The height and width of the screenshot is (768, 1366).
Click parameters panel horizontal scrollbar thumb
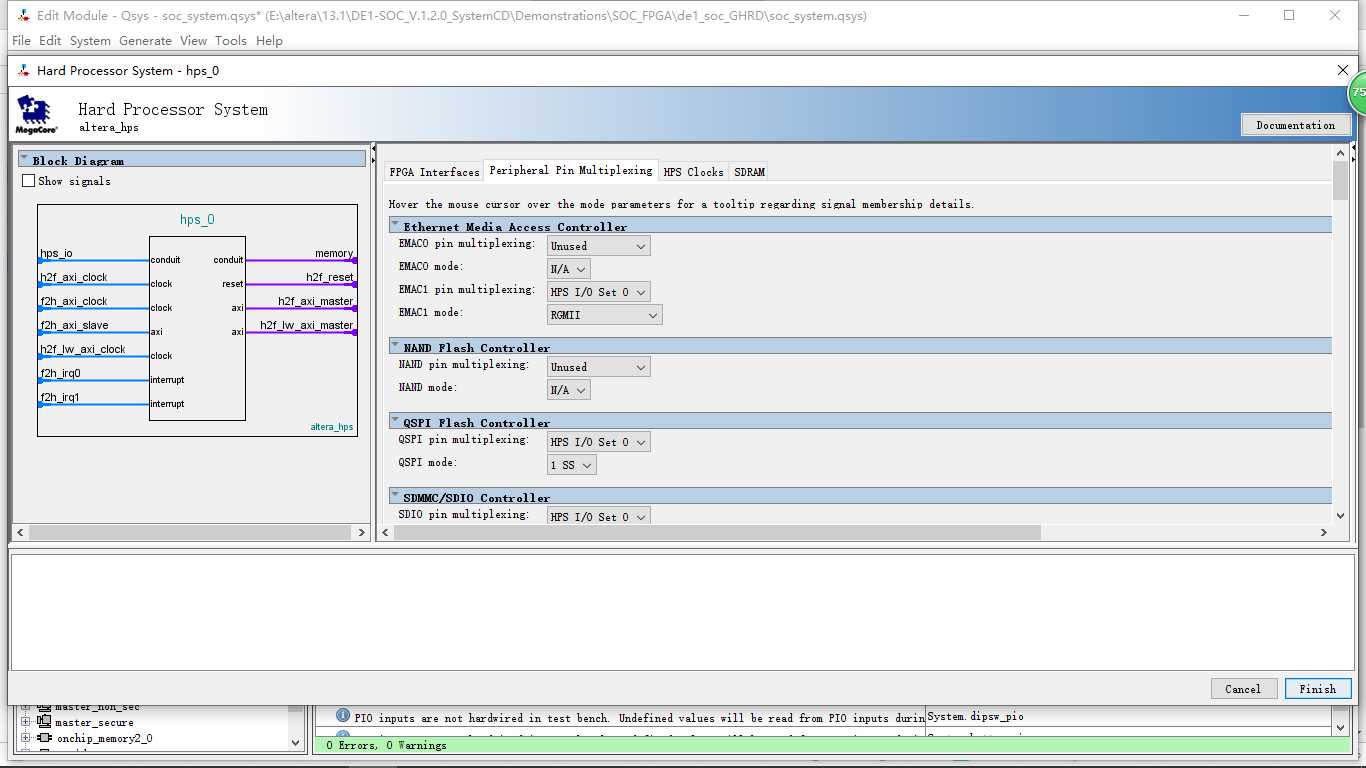click(x=718, y=532)
